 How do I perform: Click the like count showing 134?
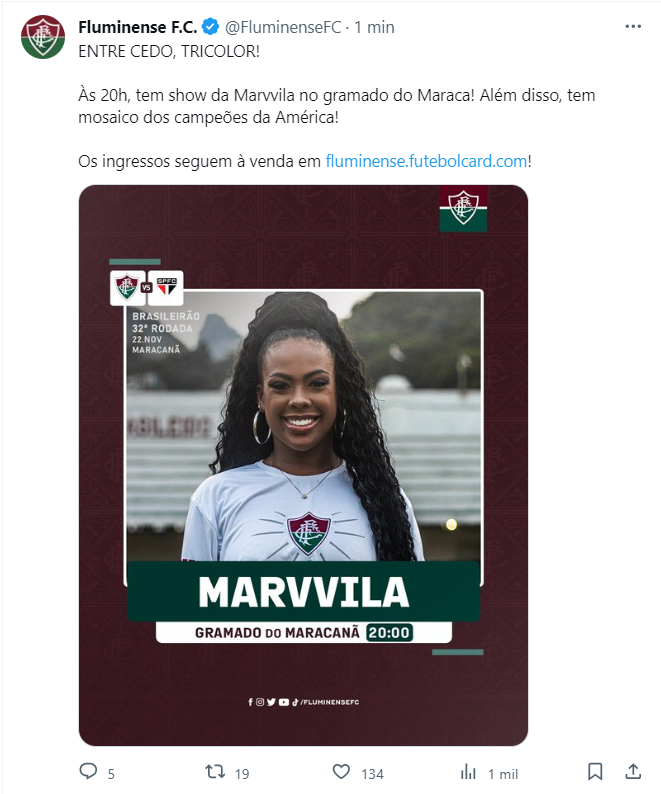(372, 774)
